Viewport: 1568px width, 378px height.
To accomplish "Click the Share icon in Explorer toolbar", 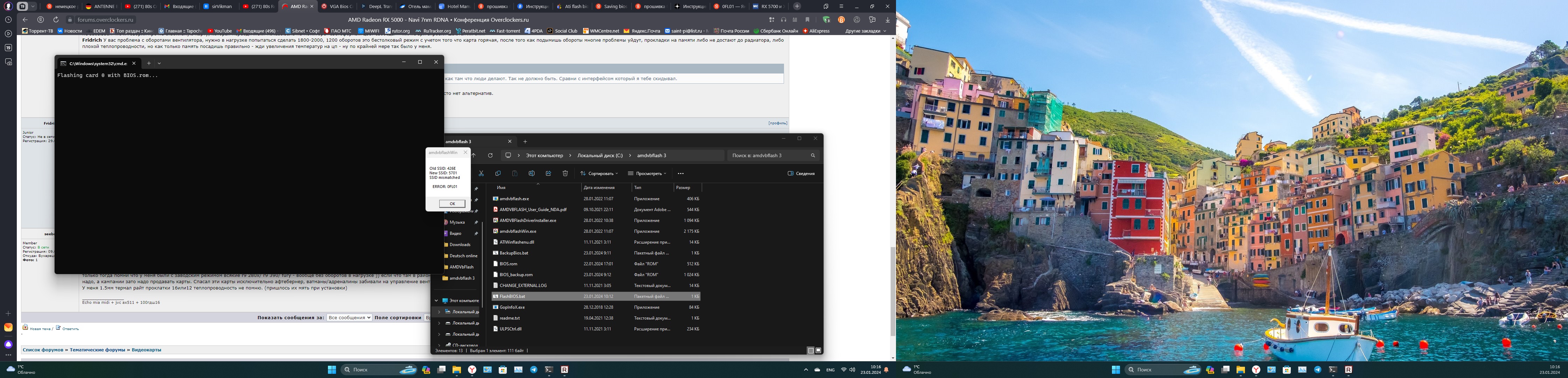I will point(548,174).
